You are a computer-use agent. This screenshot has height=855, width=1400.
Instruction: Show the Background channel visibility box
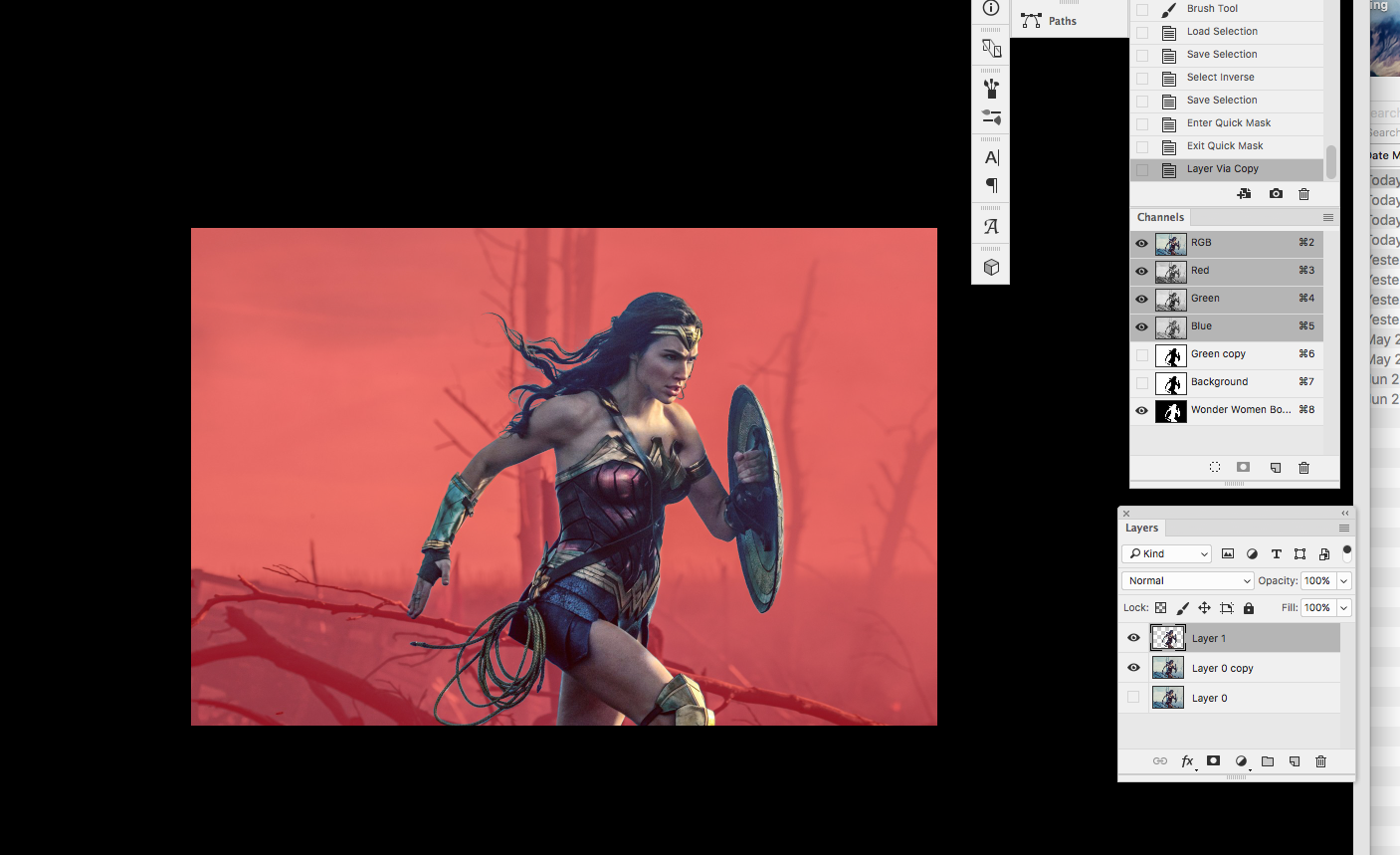coord(1141,382)
